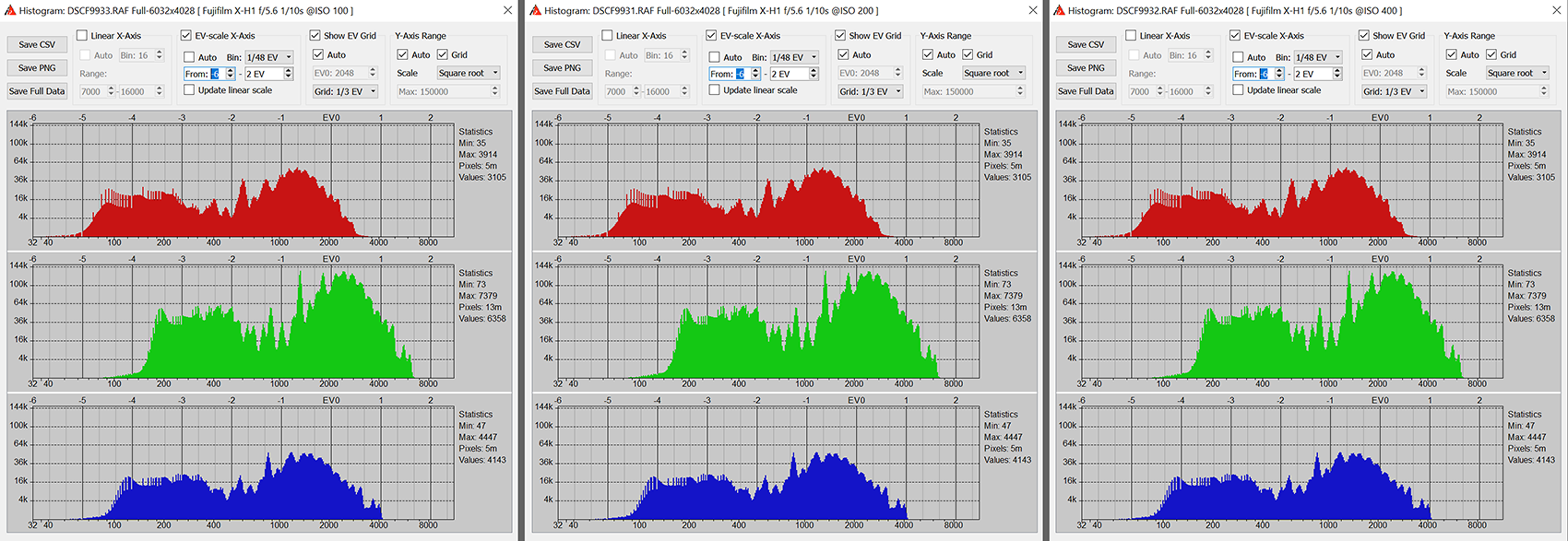
Task: Click RawDigger icon in DSCF9932 histogram title bar
Action: tap(1058, 11)
